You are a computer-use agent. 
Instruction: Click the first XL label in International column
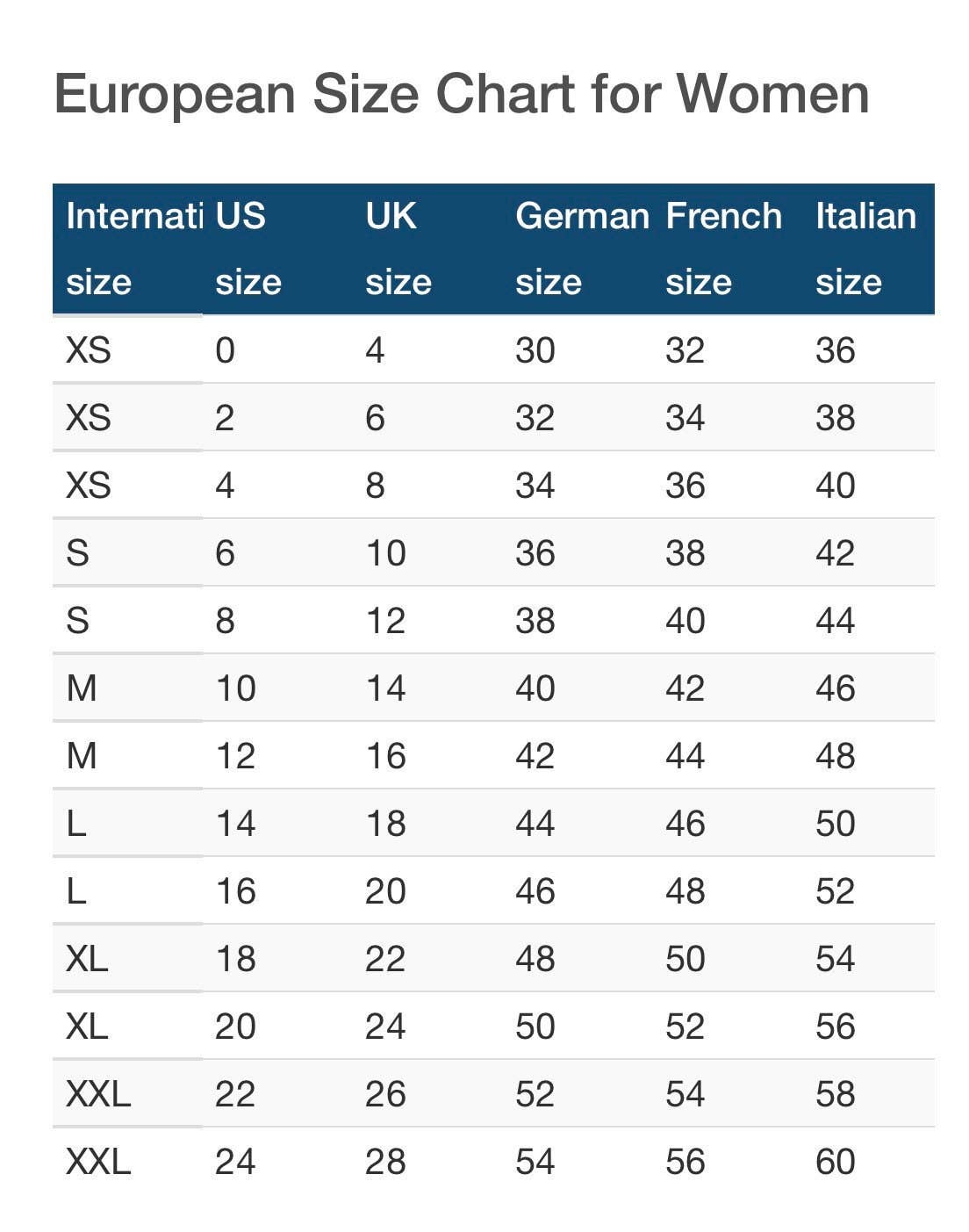87,959
